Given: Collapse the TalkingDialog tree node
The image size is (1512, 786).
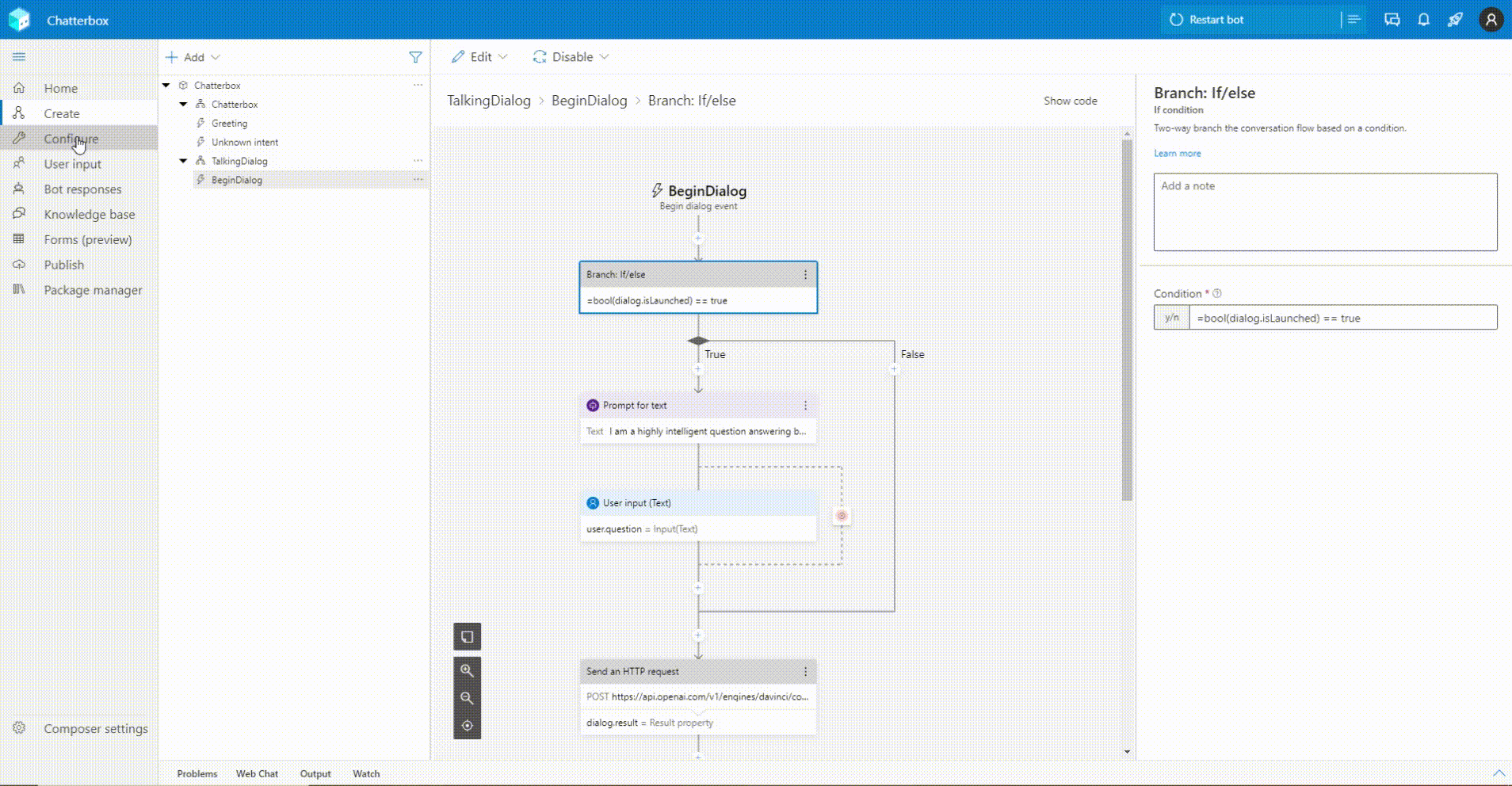Looking at the screenshot, I should [183, 161].
